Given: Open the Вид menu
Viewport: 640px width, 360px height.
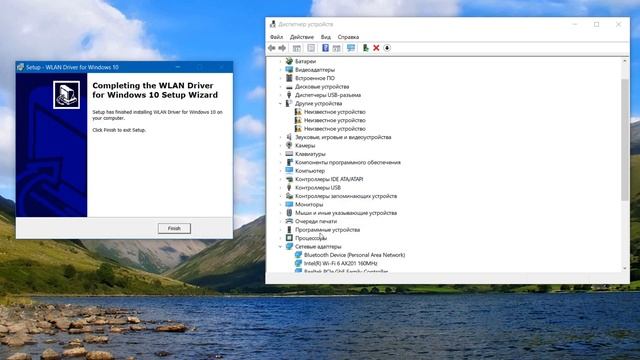Looking at the screenshot, I should point(326,37).
